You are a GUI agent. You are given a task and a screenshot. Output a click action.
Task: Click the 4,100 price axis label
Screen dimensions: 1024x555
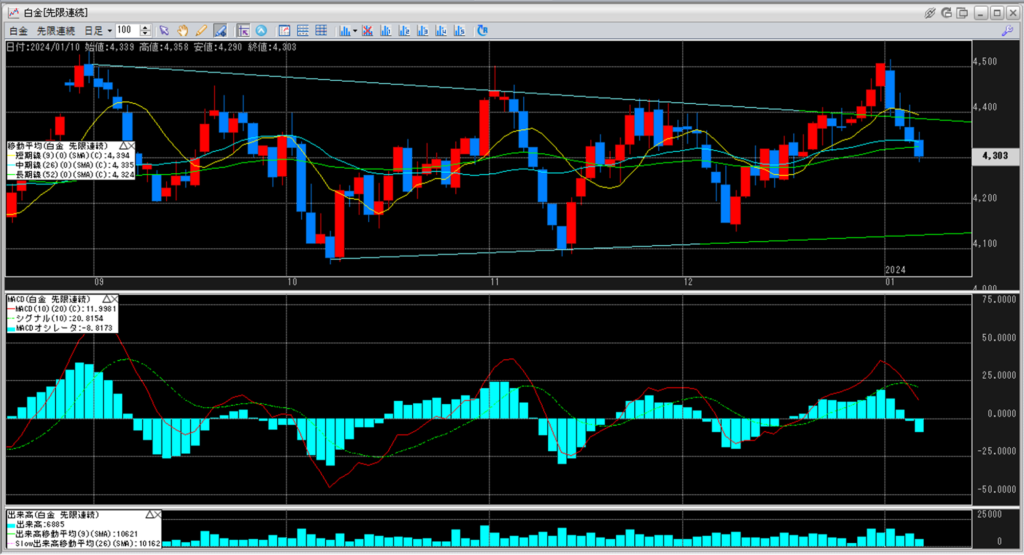pyautogui.click(x=985, y=244)
